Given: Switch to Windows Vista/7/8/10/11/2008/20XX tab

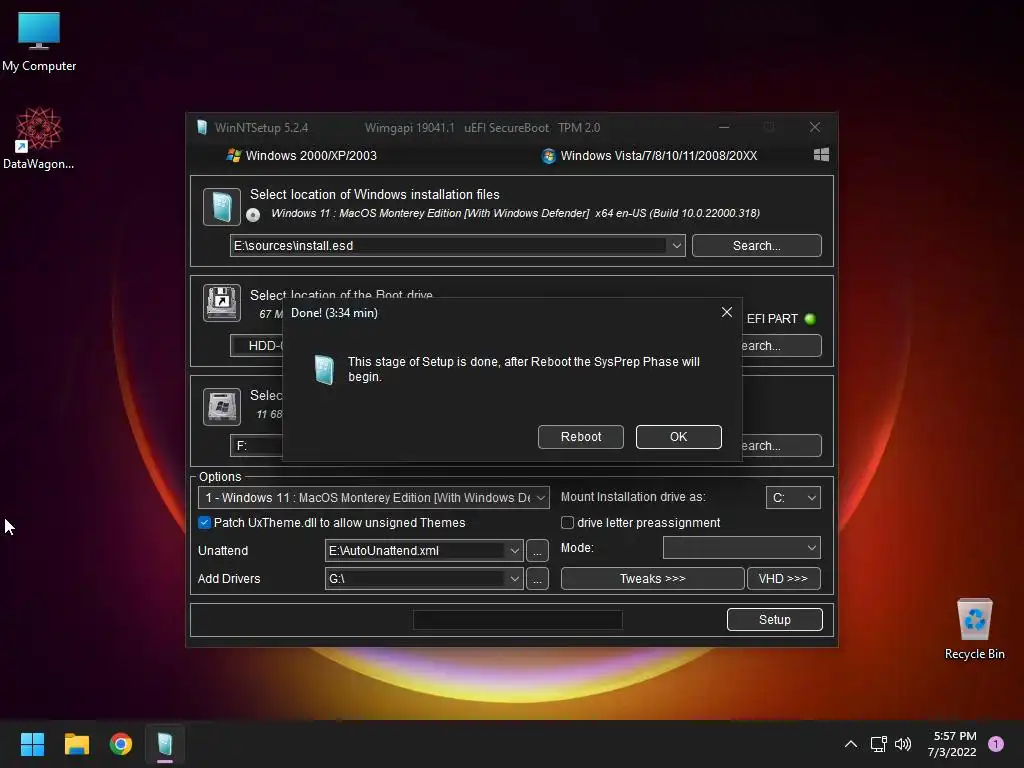Looking at the screenshot, I should click(x=650, y=155).
